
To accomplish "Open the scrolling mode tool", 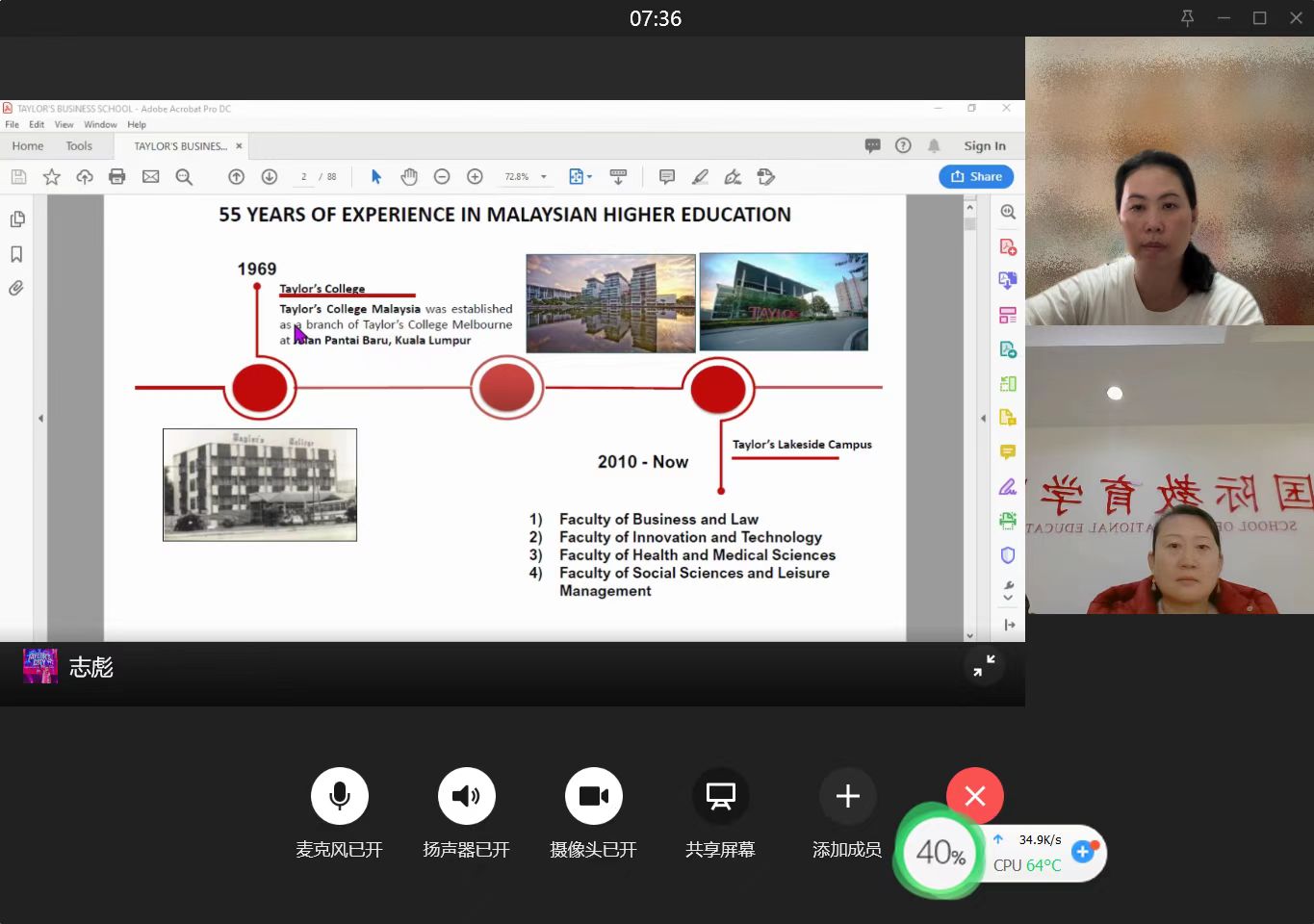I will (618, 177).
